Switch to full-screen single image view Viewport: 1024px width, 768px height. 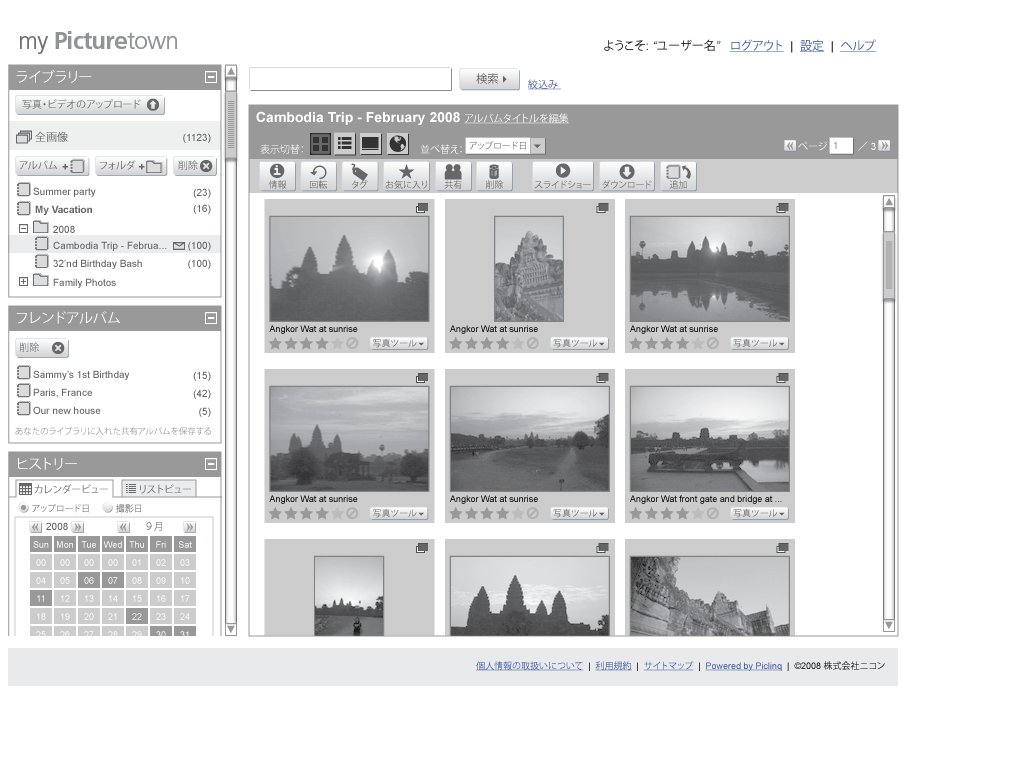point(370,144)
